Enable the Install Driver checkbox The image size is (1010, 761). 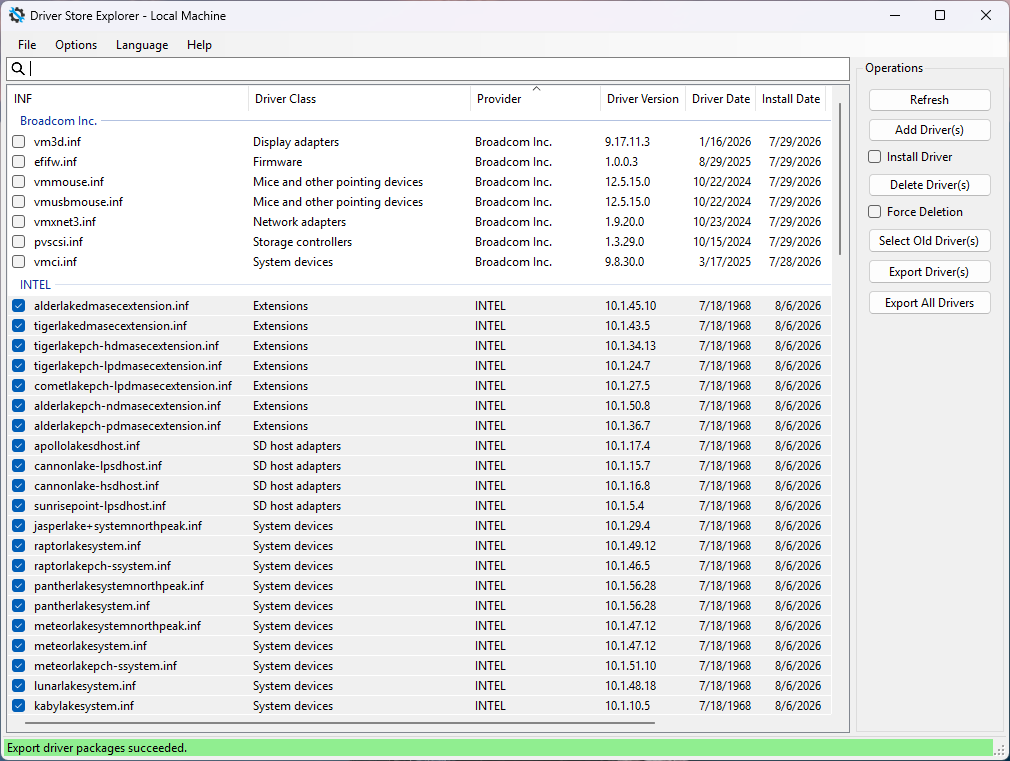[875, 157]
